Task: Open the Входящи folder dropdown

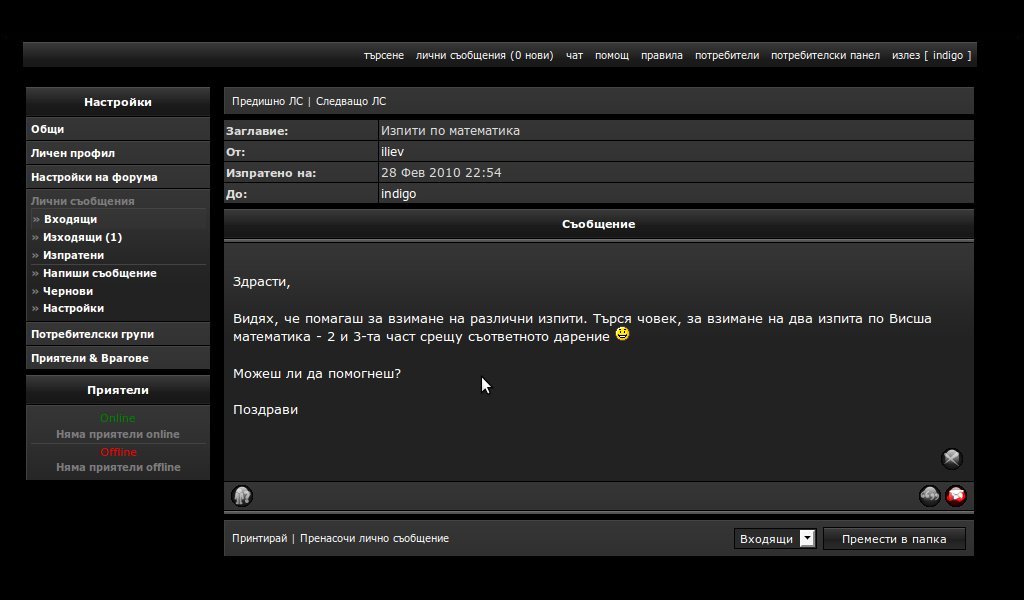Action: (775, 539)
